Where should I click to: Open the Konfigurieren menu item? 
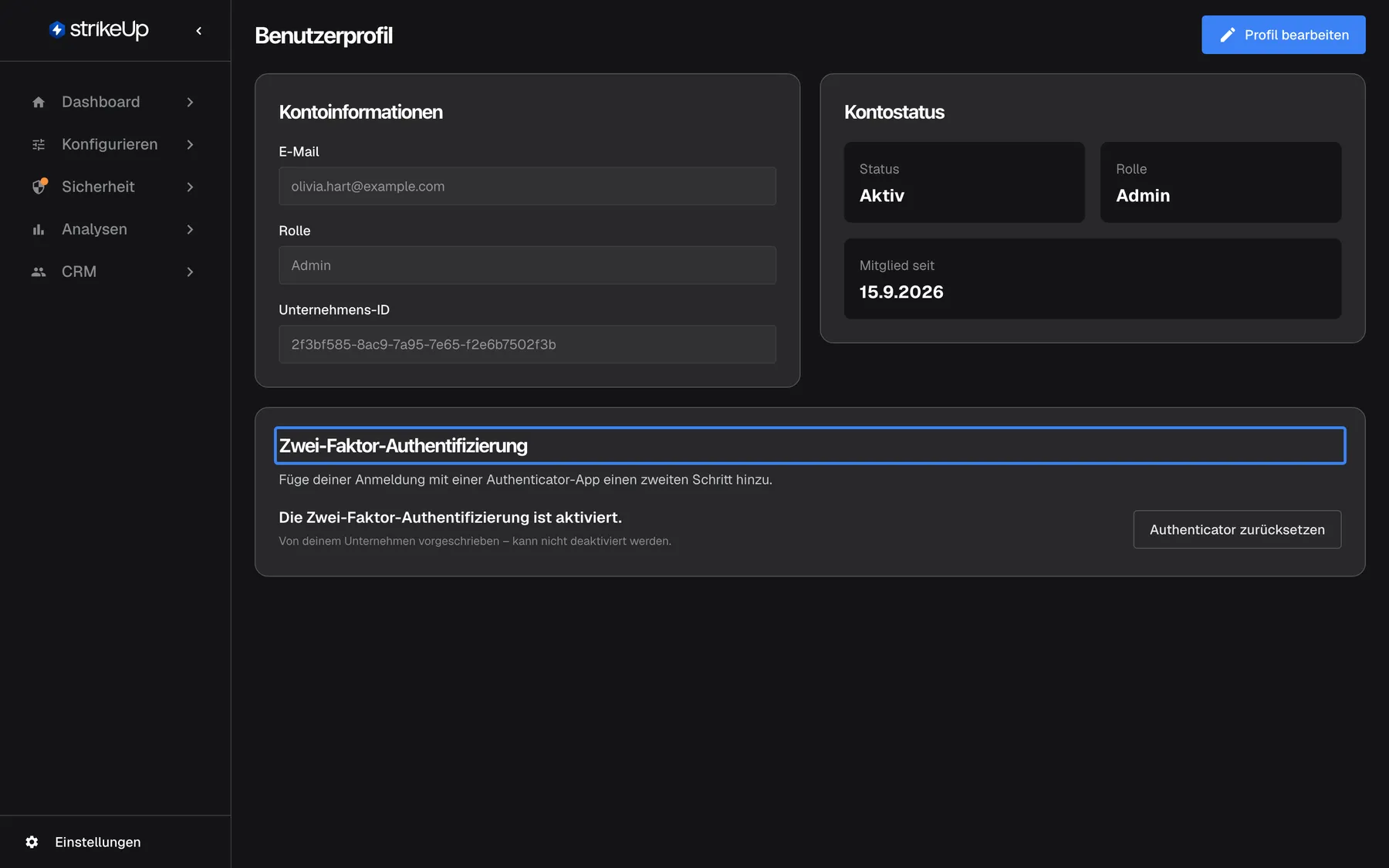click(x=115, y=144)
